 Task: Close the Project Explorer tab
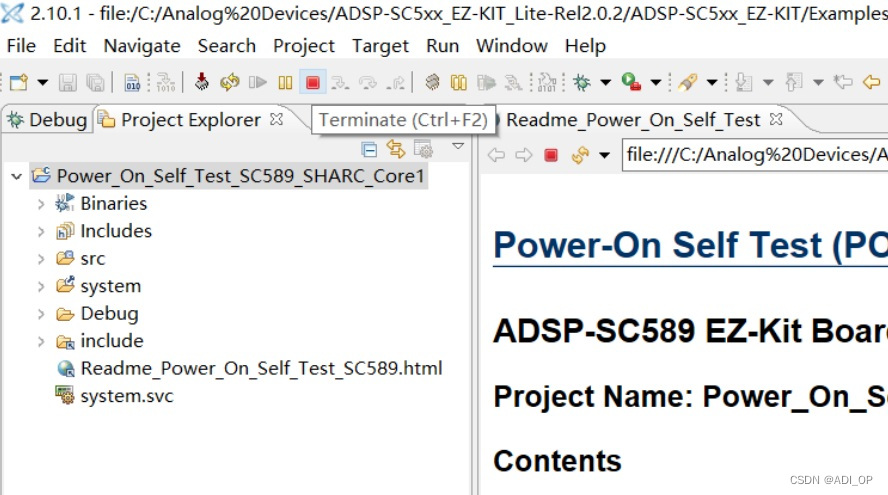(x=276, y=120)
